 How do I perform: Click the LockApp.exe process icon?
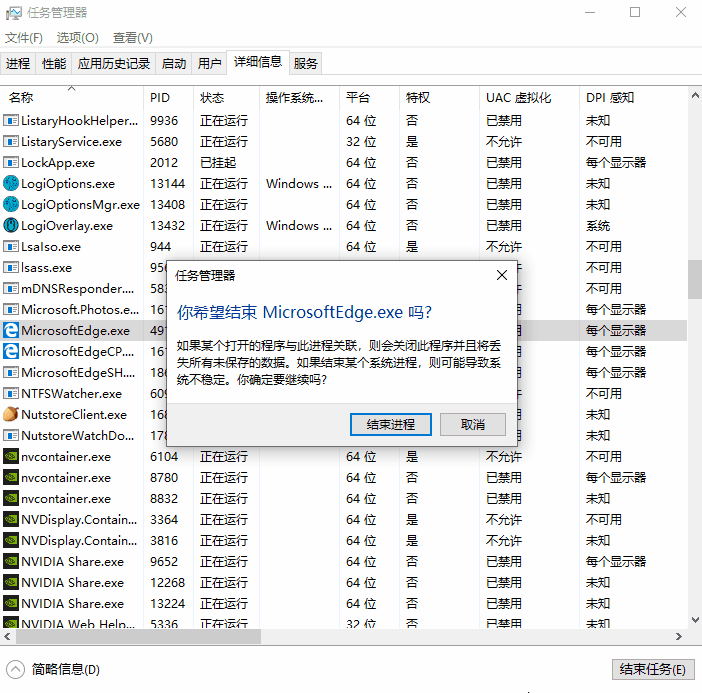[x=11, y=163]
